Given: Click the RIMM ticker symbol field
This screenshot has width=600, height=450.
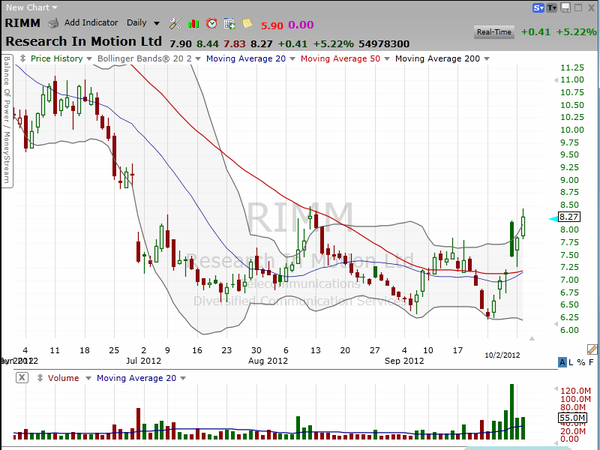Looking at the screenshot, I should 23,23.
